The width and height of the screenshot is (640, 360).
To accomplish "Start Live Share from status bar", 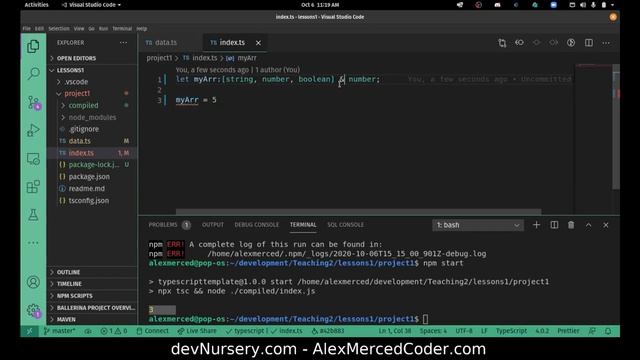I will (197, 331).
